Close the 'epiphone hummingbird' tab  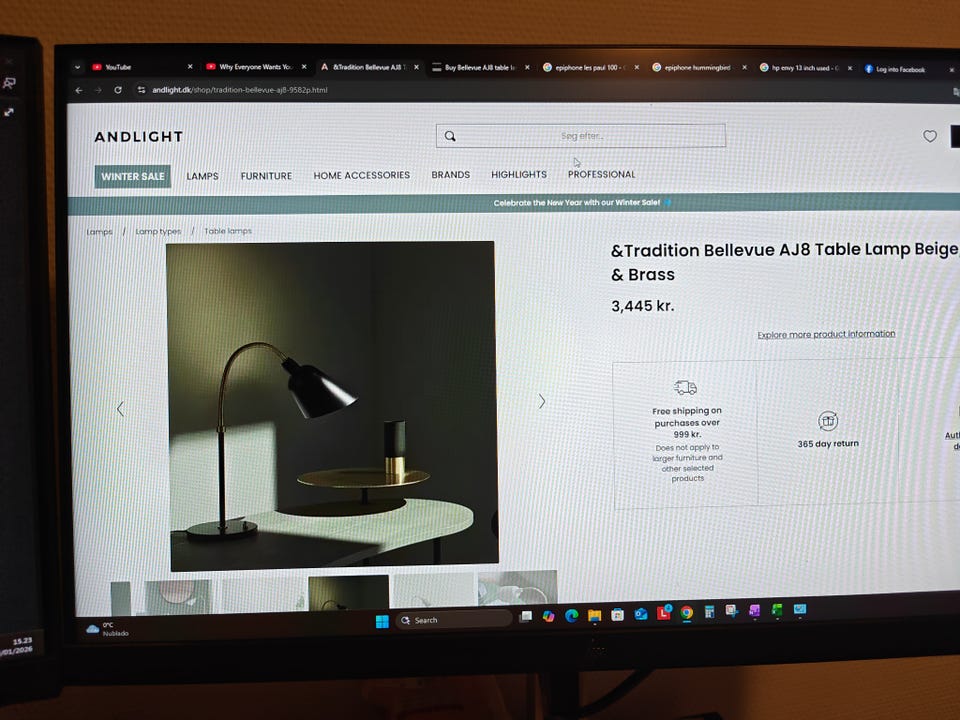pyautogui.click(x=744, y=67)
